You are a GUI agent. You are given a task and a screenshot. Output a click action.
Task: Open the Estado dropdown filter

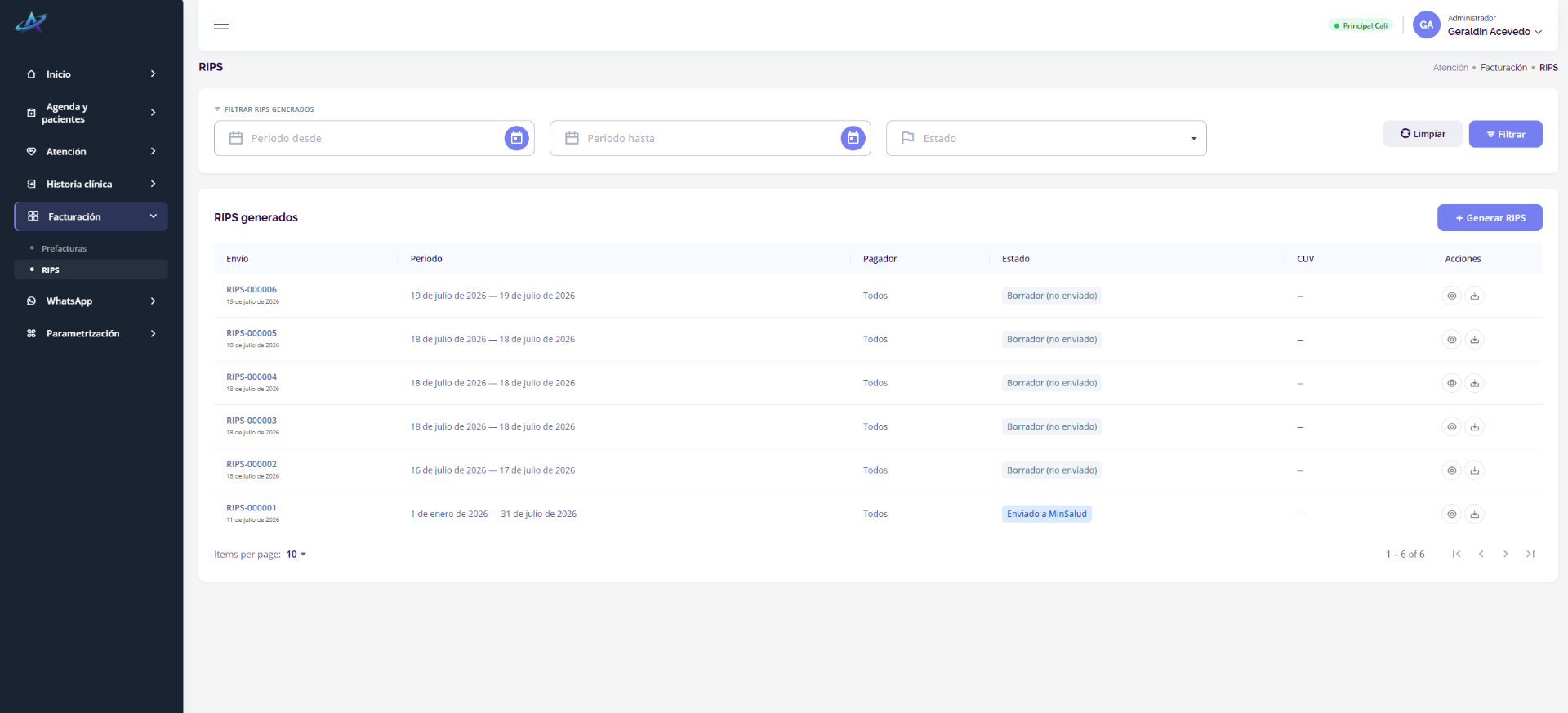coord(1046,139)
